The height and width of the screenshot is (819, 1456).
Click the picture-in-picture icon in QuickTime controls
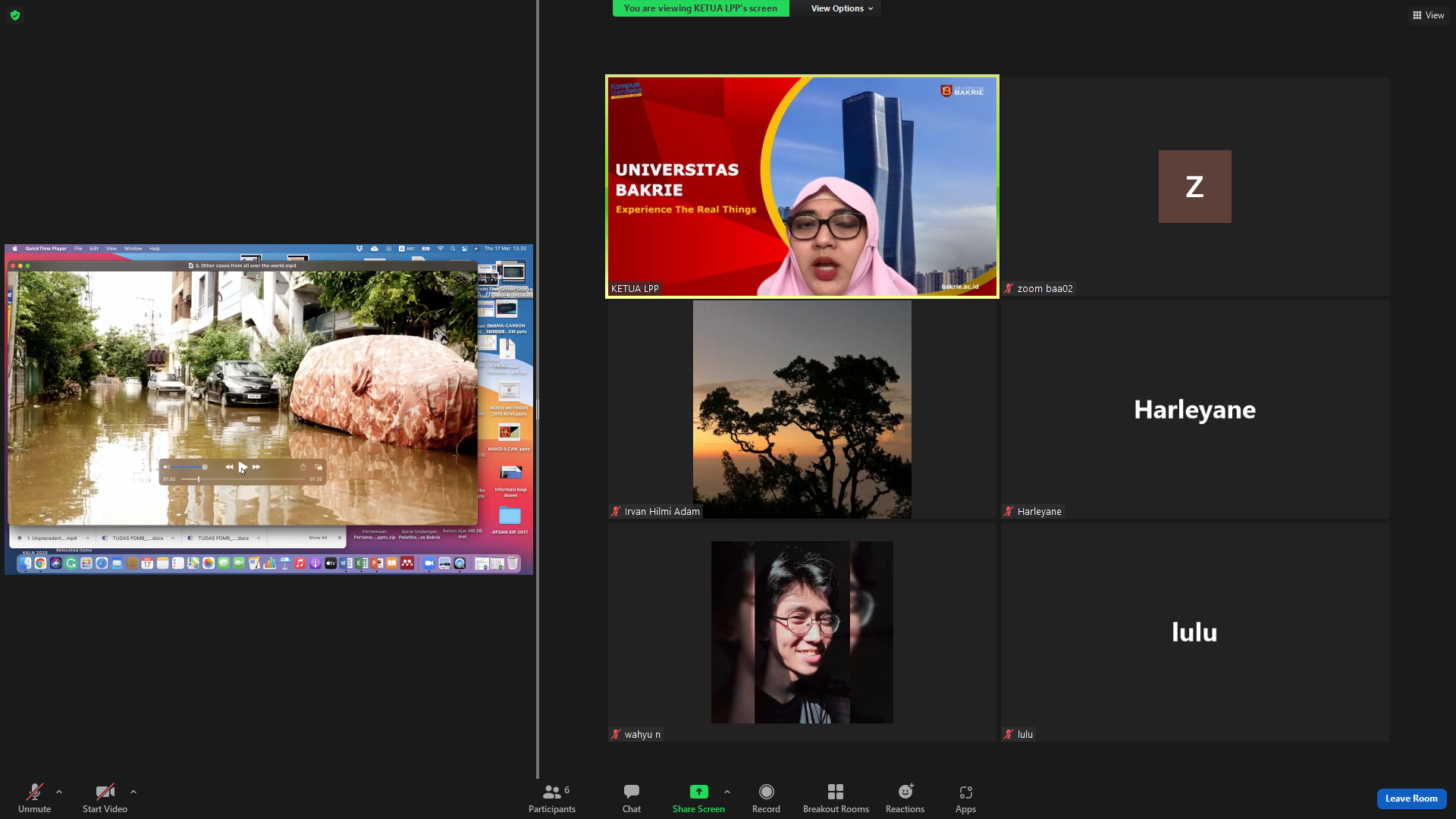pos(318,467)
